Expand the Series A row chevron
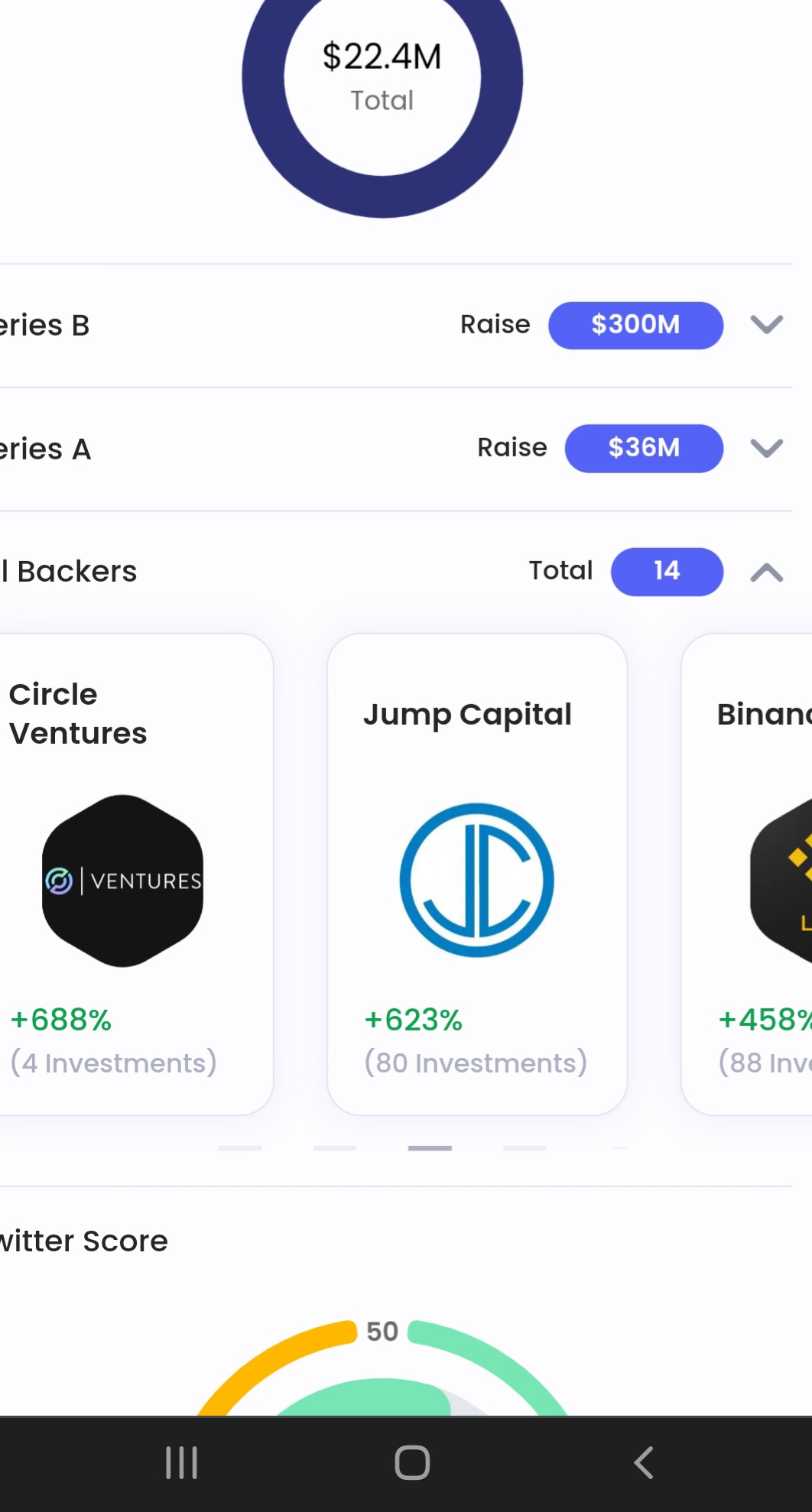 pyautogui.click(x=766, y=448)
